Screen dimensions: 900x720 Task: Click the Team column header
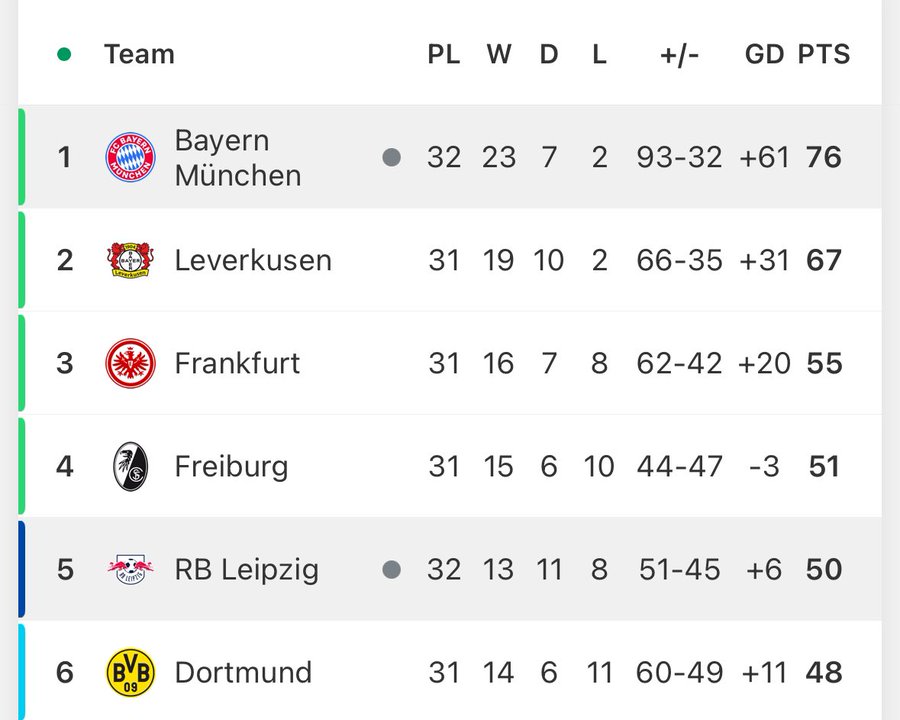click(x=139, y=54)
